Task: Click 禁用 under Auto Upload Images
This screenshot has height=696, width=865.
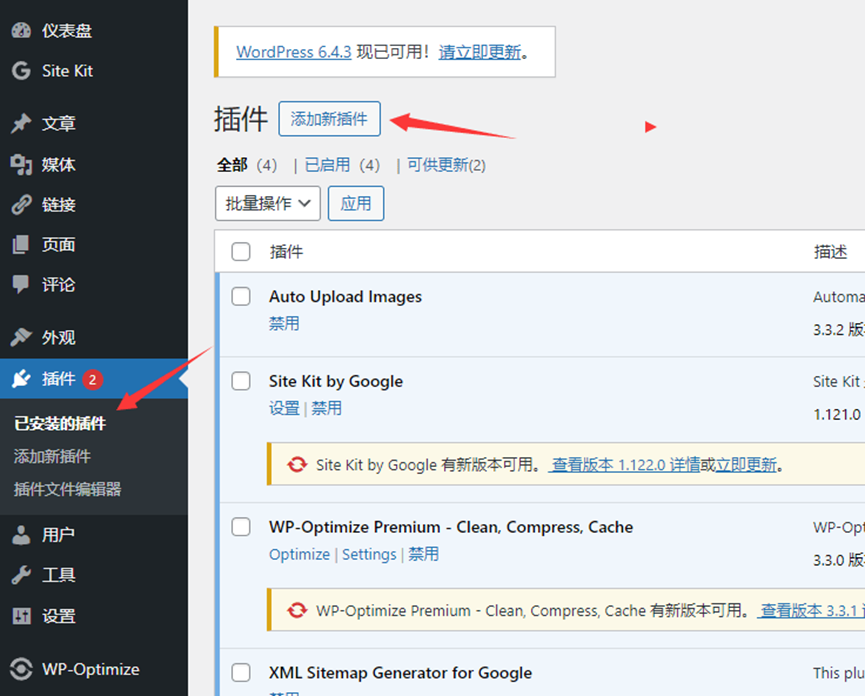Action: (284, 323)
